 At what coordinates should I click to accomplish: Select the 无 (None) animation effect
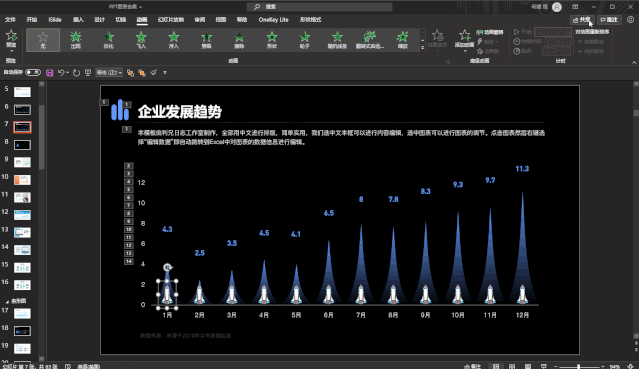[43, 40]
